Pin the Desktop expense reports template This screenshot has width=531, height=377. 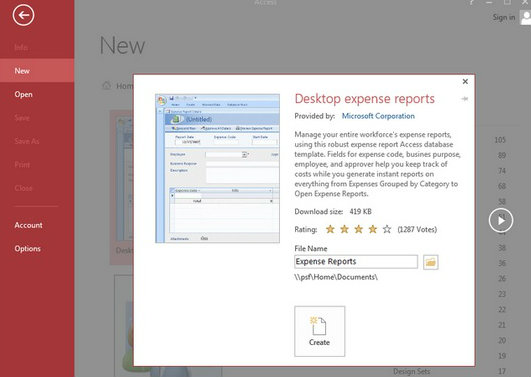[x=465, y=99]
